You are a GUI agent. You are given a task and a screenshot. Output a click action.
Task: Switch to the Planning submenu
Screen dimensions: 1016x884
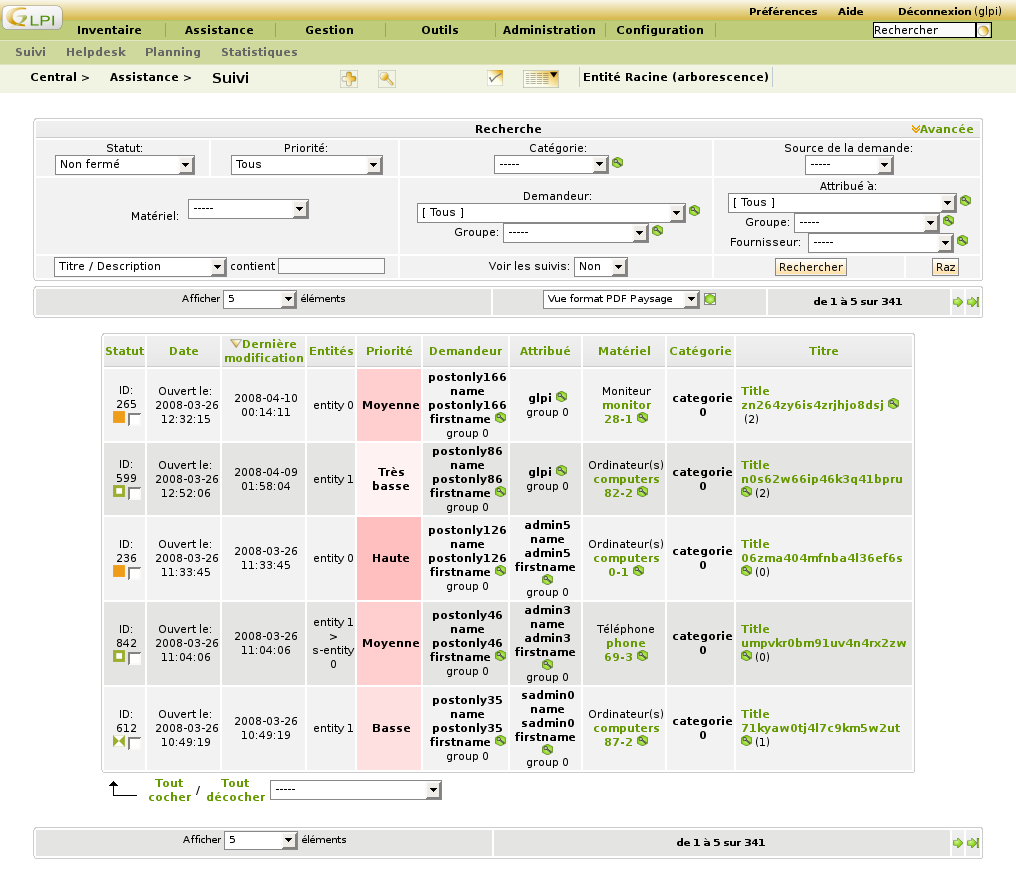[173, 52]
